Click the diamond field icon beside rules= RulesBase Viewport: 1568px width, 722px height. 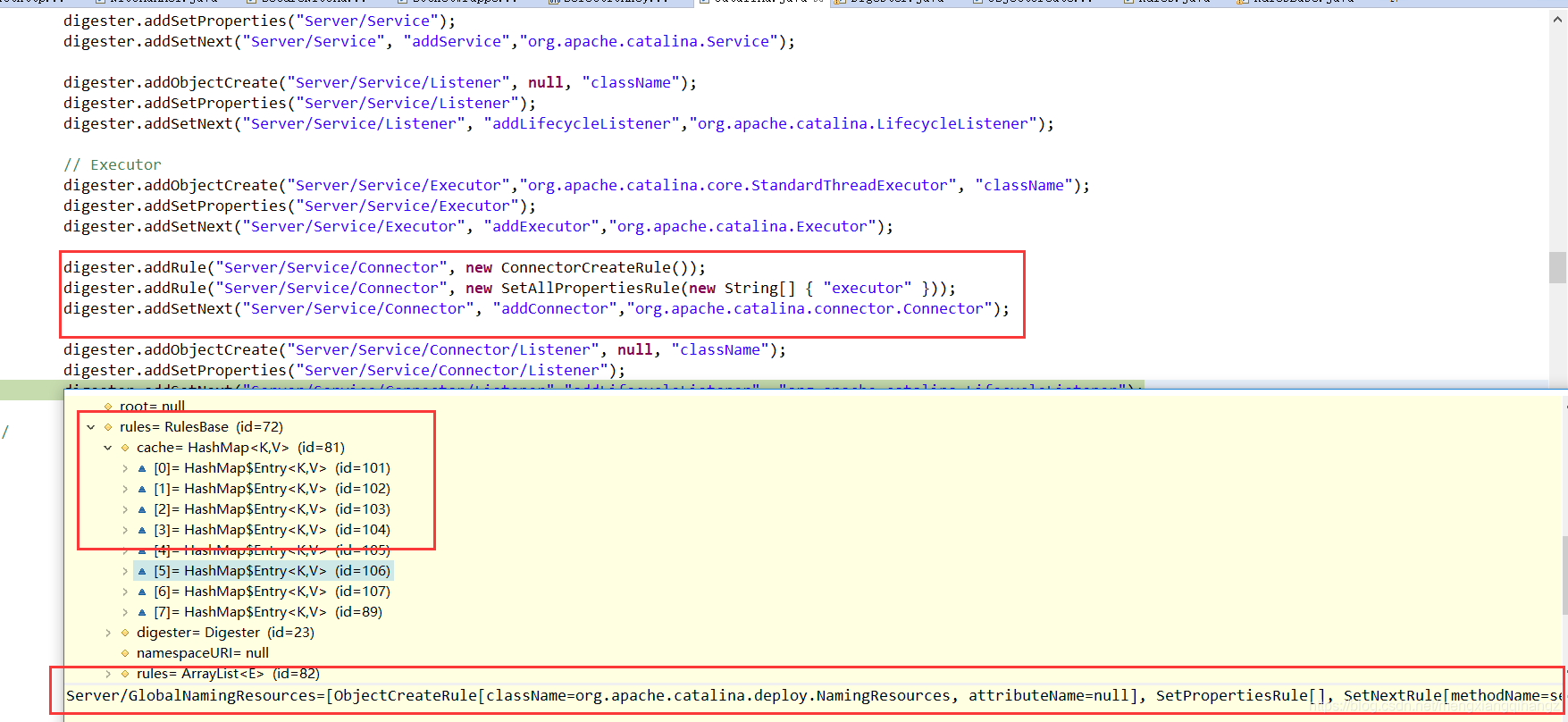(108, 427)
